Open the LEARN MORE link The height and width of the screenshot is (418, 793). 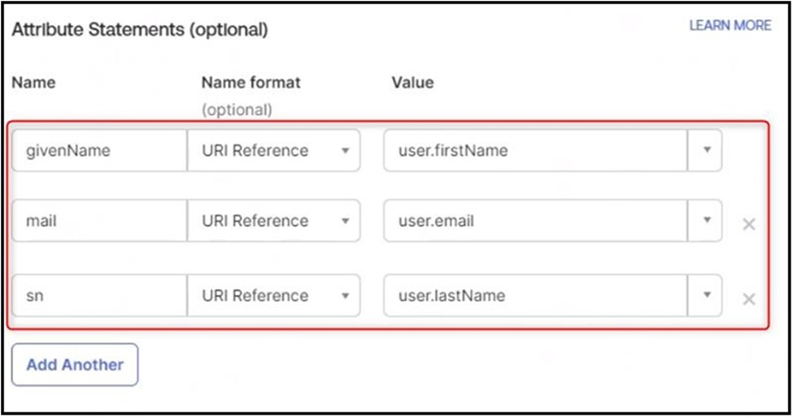[x=730, y=25]
